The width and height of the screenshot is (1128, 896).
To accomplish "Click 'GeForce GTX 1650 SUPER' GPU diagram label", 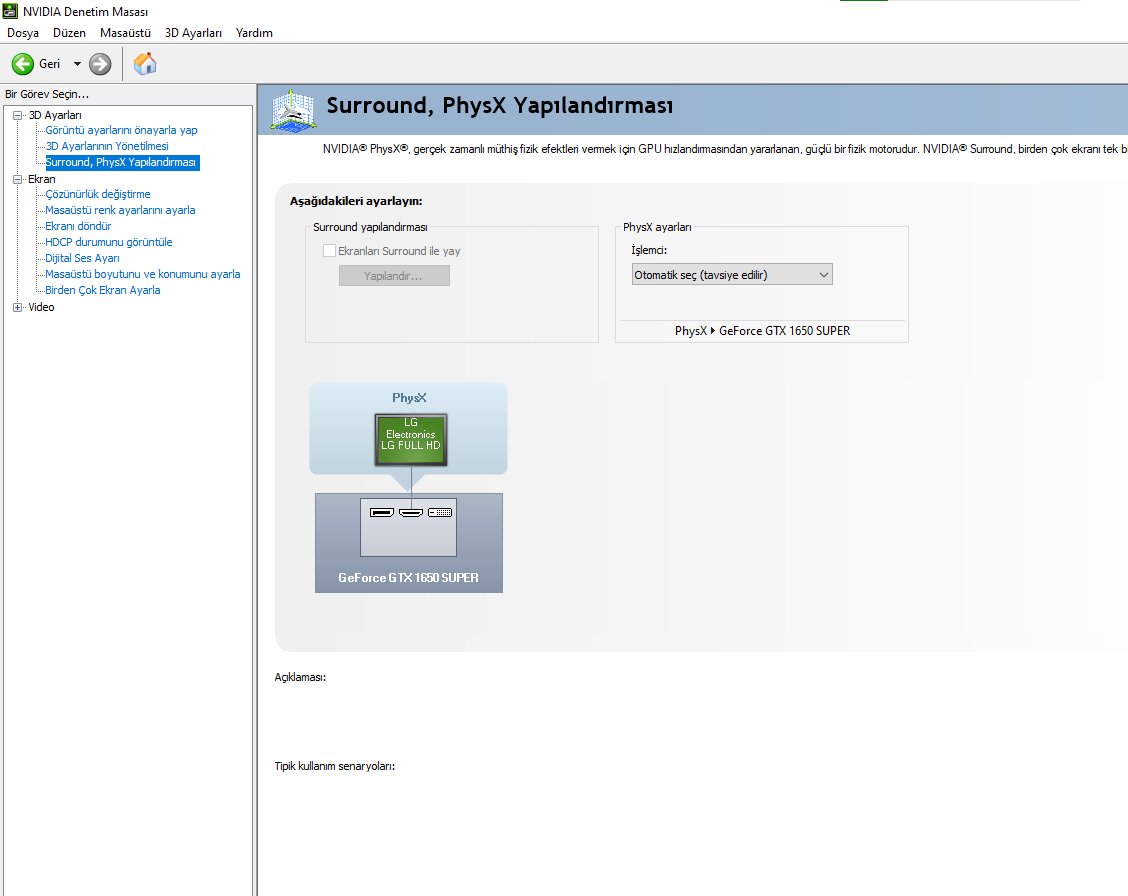I will 408,577.
